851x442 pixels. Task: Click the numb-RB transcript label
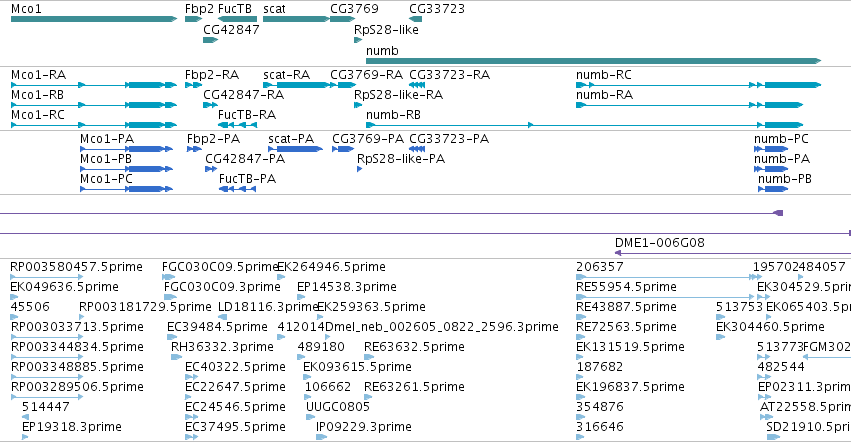point(393,115)
